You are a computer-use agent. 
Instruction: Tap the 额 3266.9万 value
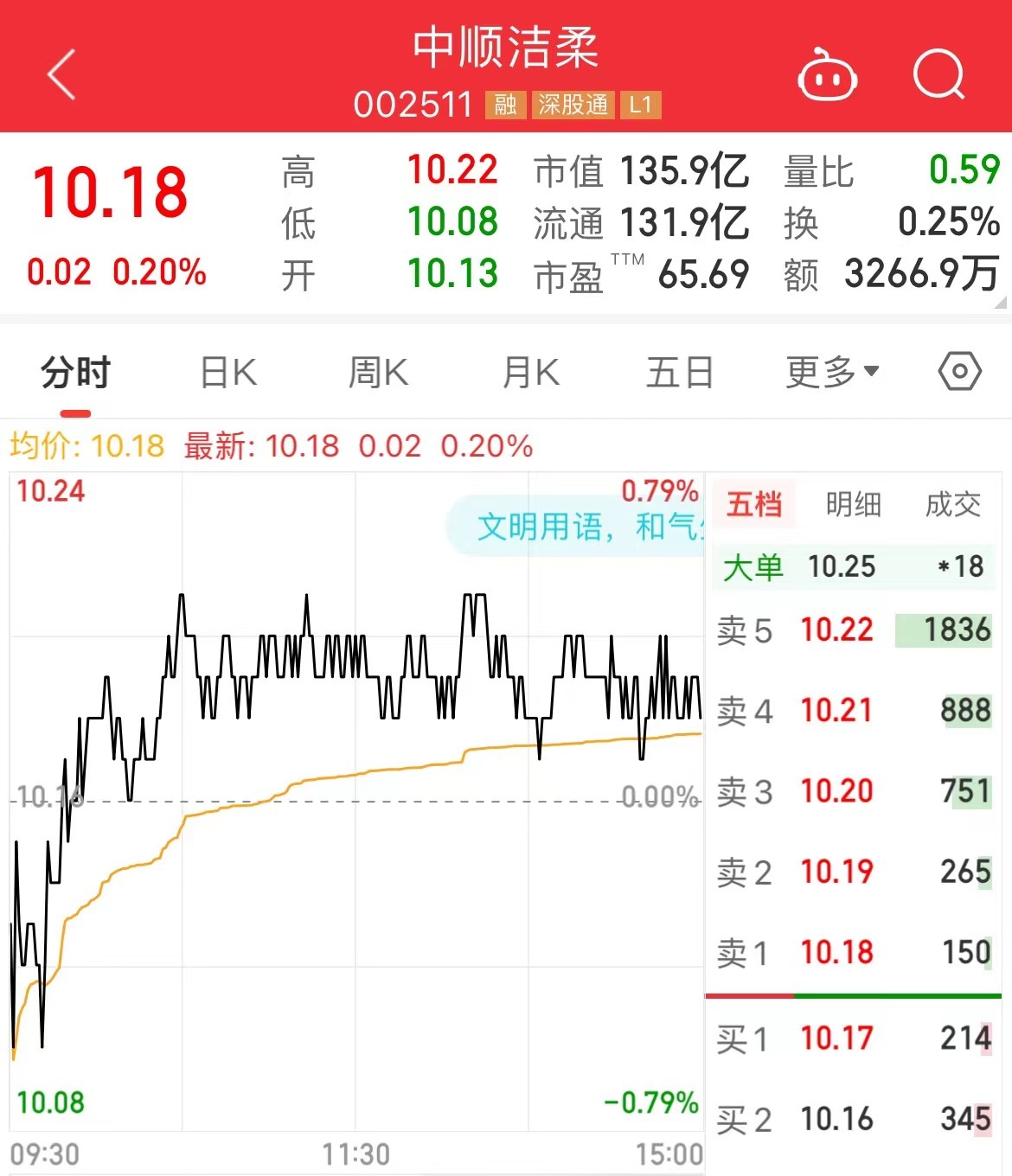click(x=922, y=273)
